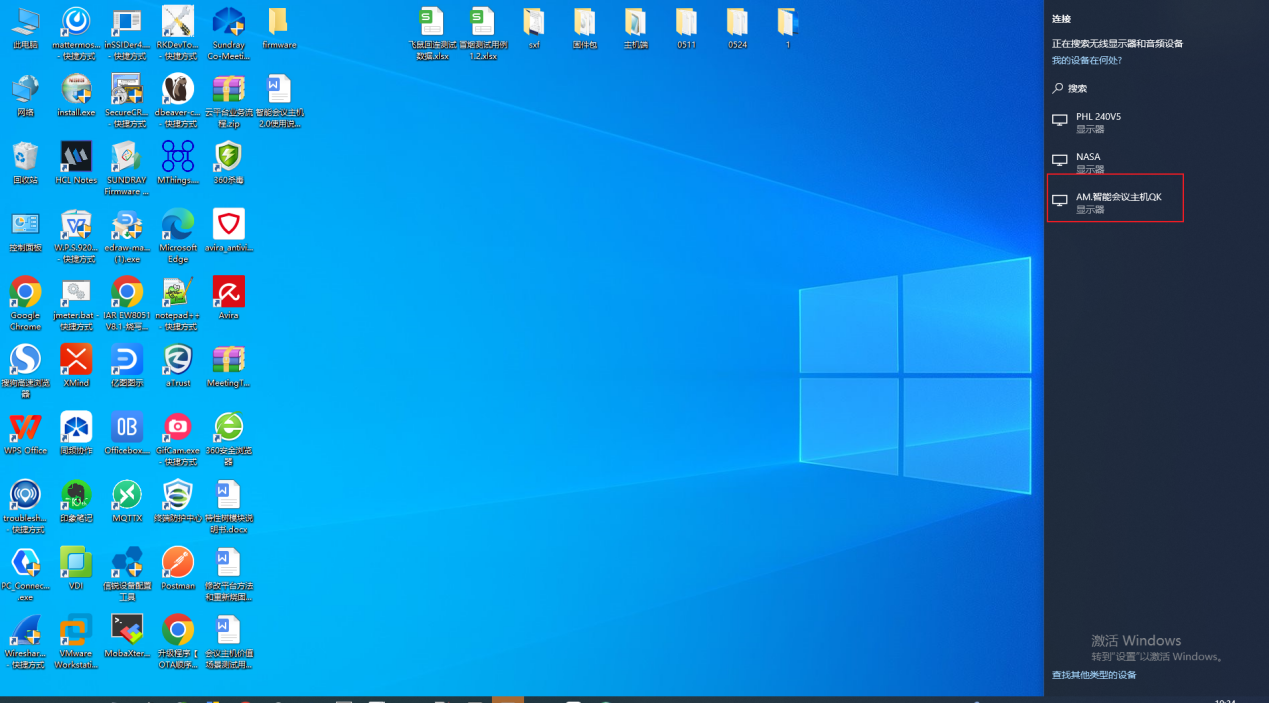The width and height of the screenshot is (1269, 703).
Task: Click the 搜索 search field in Connect panel
Action: point(1077,89)
